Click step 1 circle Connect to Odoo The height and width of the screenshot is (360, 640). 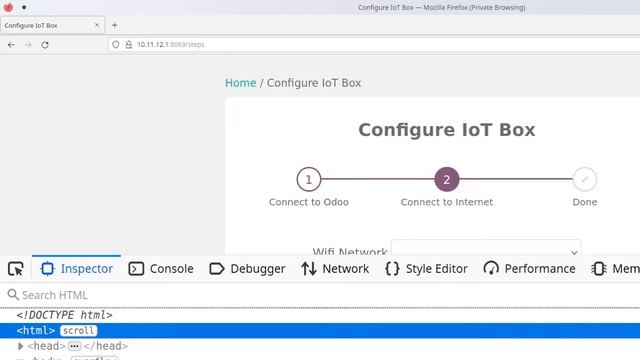(309, 179)
